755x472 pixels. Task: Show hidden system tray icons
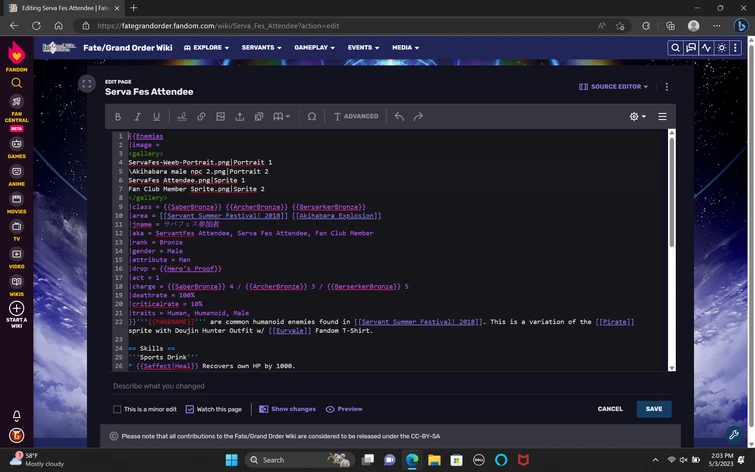tap(655, 460)
